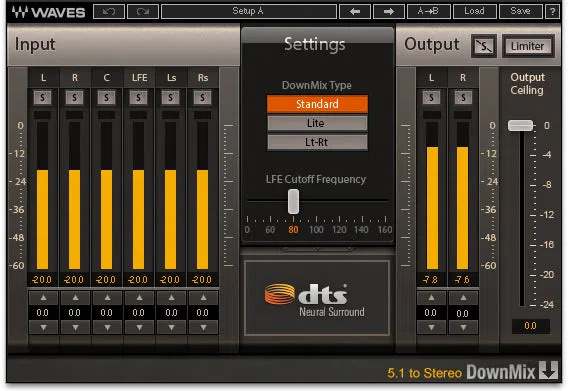Solo the LFE input channel
568x391 pixels.
pyautogui.click(x=138, y=97)
